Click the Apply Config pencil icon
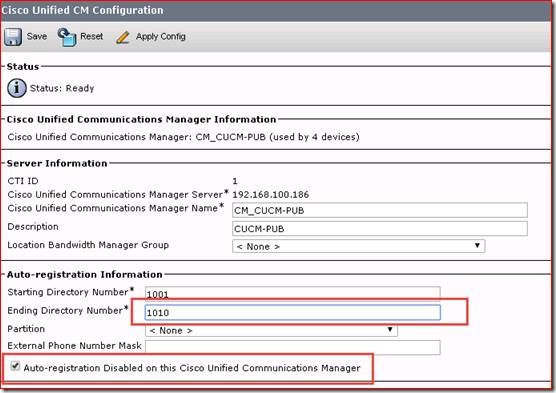The width and height of the screenshot is (556, 393). (x=123, y=37)
